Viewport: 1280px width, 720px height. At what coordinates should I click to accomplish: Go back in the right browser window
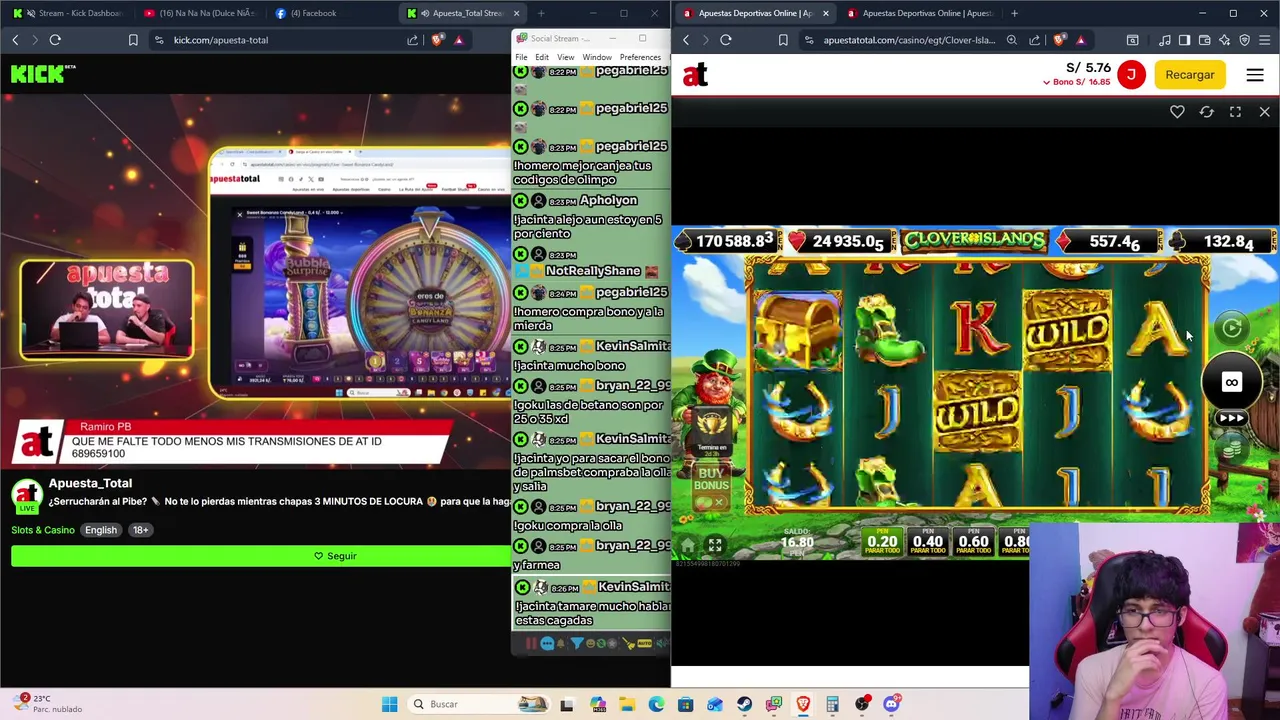[x=686, y=40]
